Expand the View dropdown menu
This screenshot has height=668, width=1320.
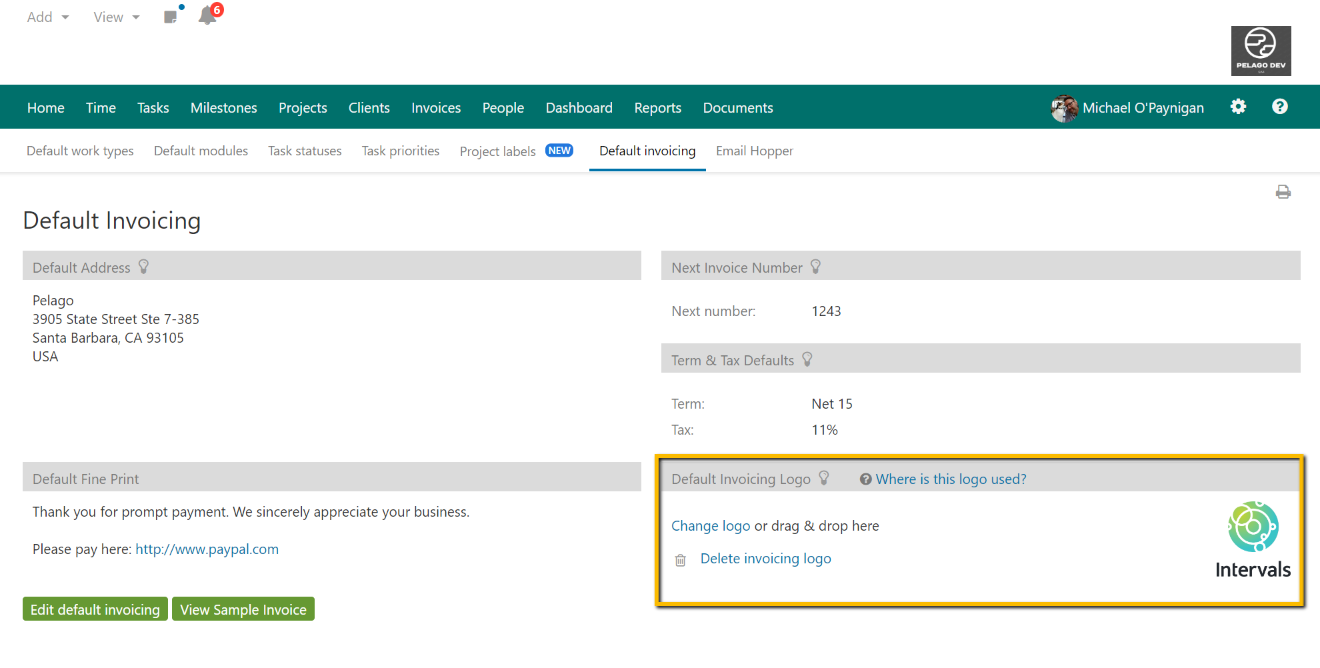[x=116, y=17]
